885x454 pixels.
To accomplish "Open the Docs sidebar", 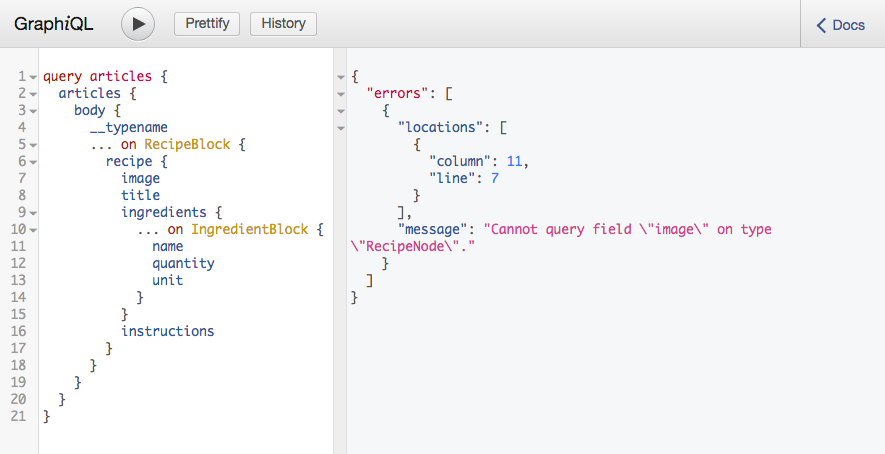I will 841,25.
